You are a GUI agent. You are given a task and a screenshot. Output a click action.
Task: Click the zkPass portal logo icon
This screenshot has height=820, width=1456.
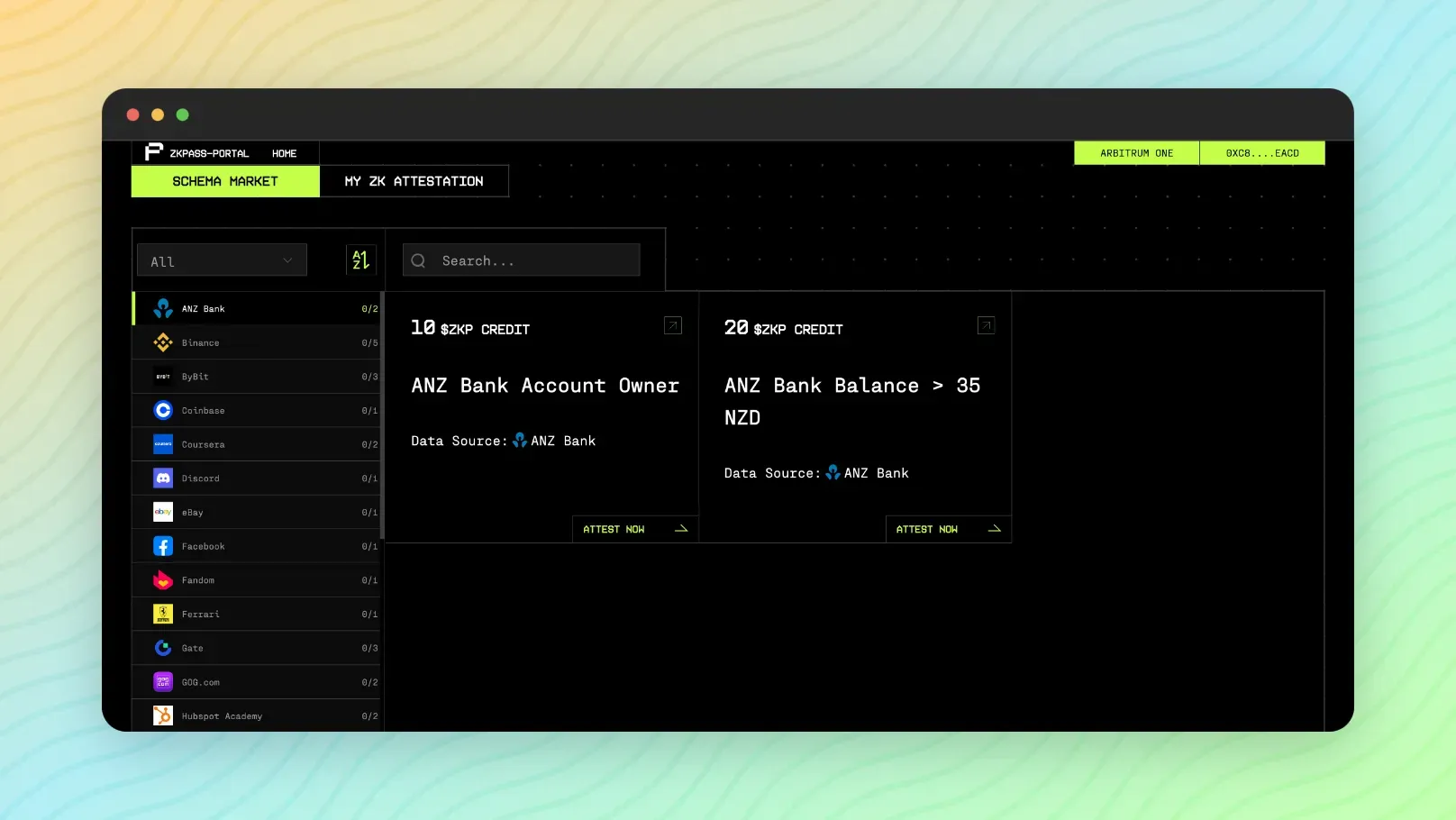(x=154, y=152)
